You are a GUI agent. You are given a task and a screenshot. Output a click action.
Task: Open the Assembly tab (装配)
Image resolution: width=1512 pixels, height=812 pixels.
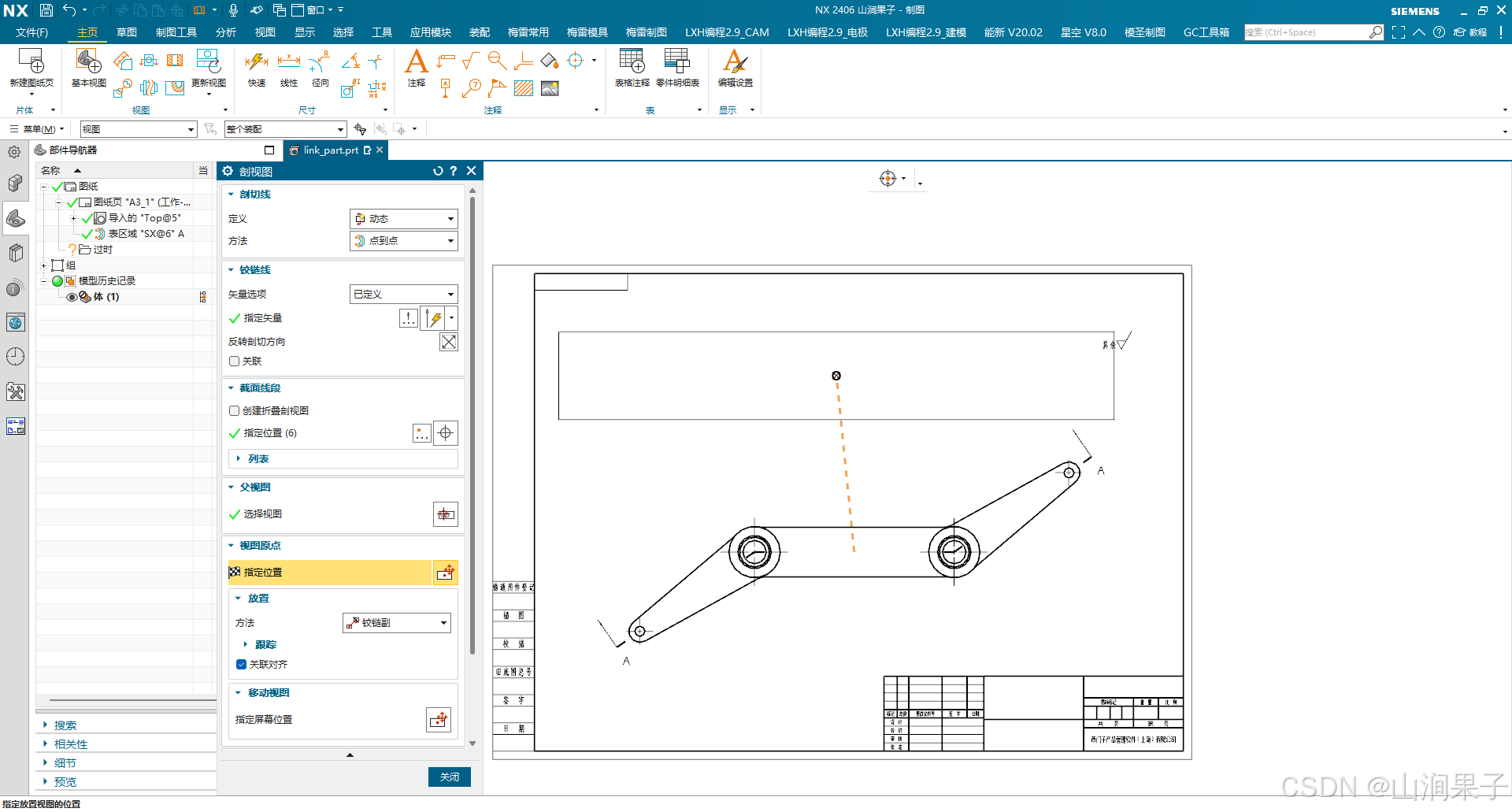pos(479,32)
